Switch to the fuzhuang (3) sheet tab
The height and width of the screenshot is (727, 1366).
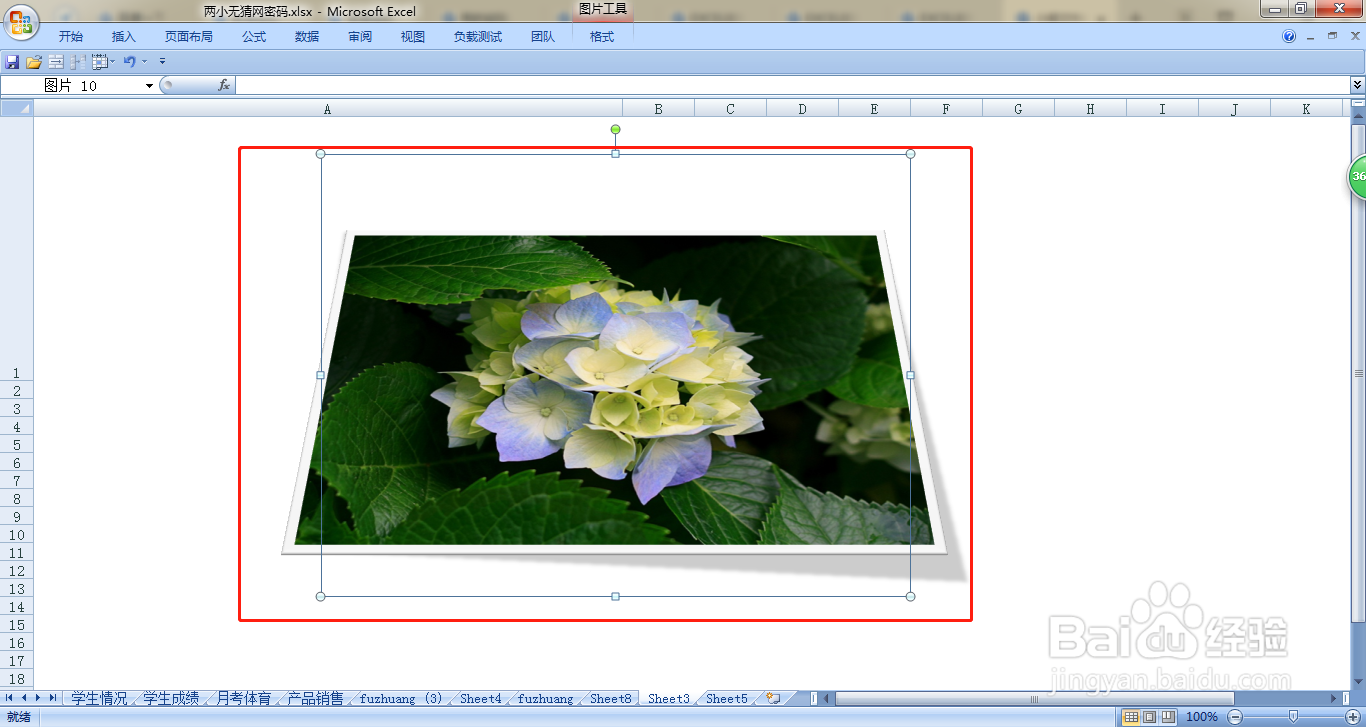[x=400, y=699]
